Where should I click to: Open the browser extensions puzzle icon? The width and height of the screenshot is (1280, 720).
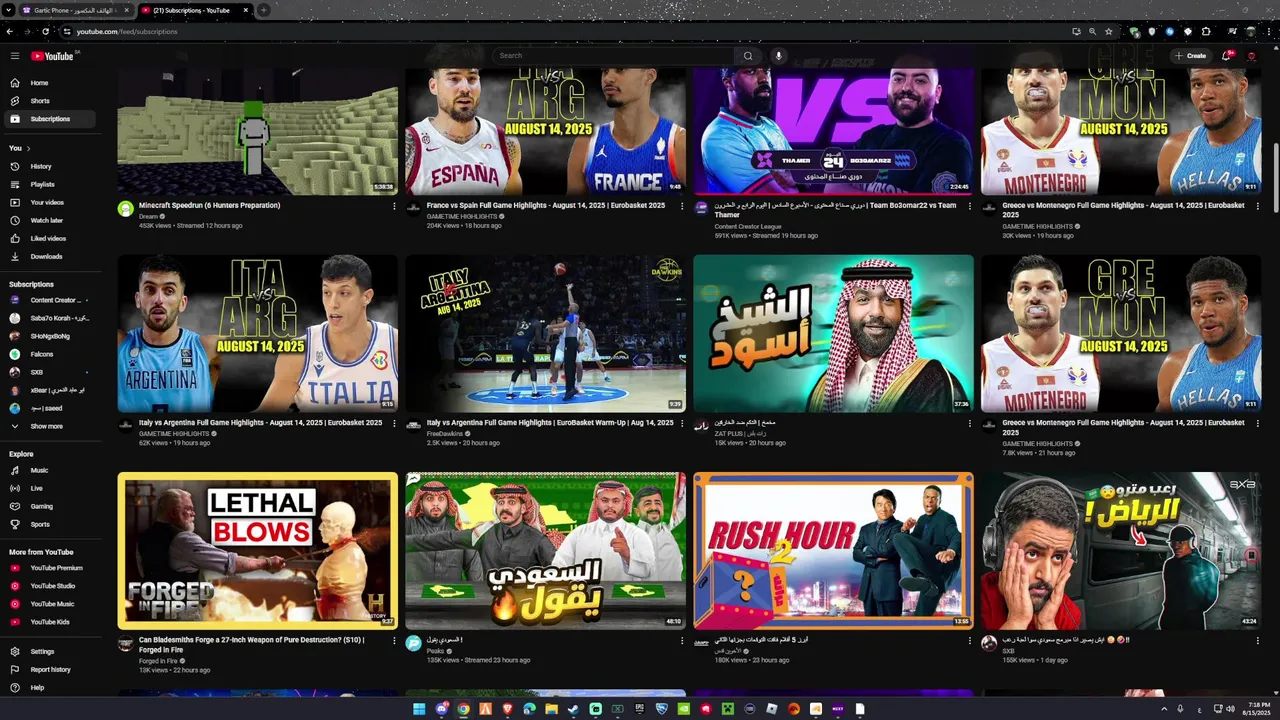tap(1206, 31)
